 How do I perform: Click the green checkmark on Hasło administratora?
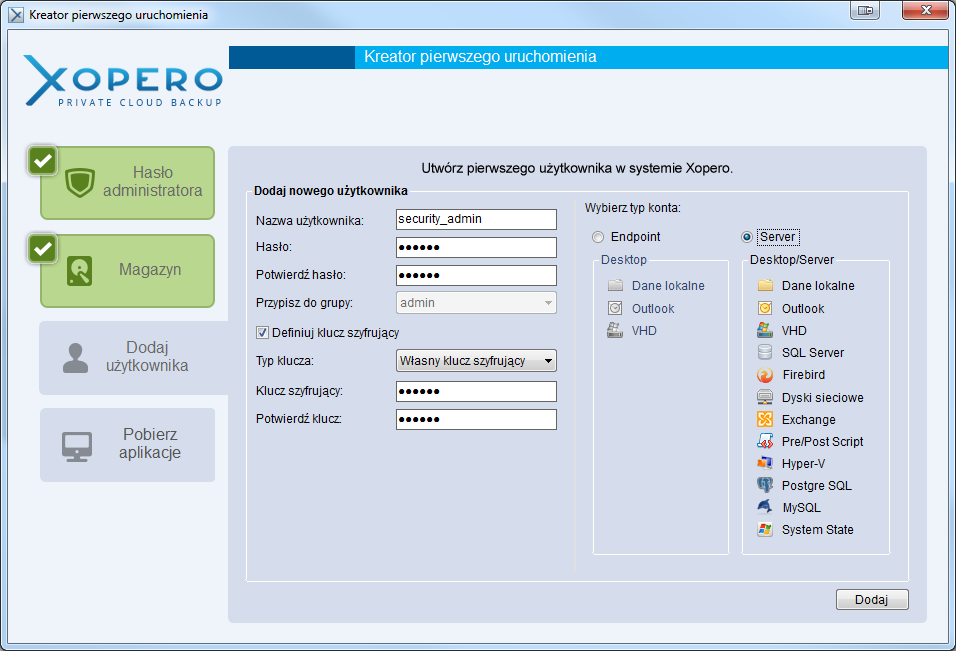(43, 161)
